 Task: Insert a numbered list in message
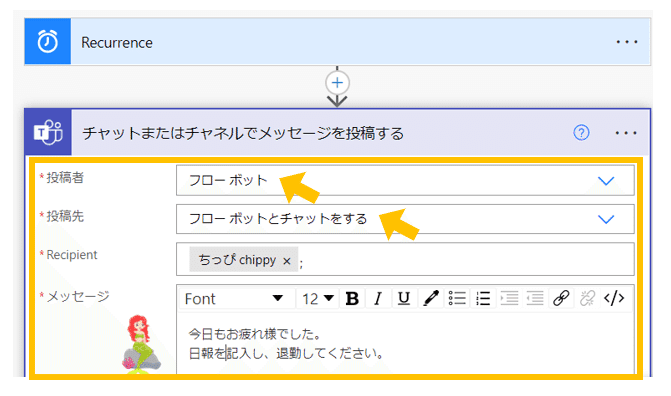[x=483, y=298]
